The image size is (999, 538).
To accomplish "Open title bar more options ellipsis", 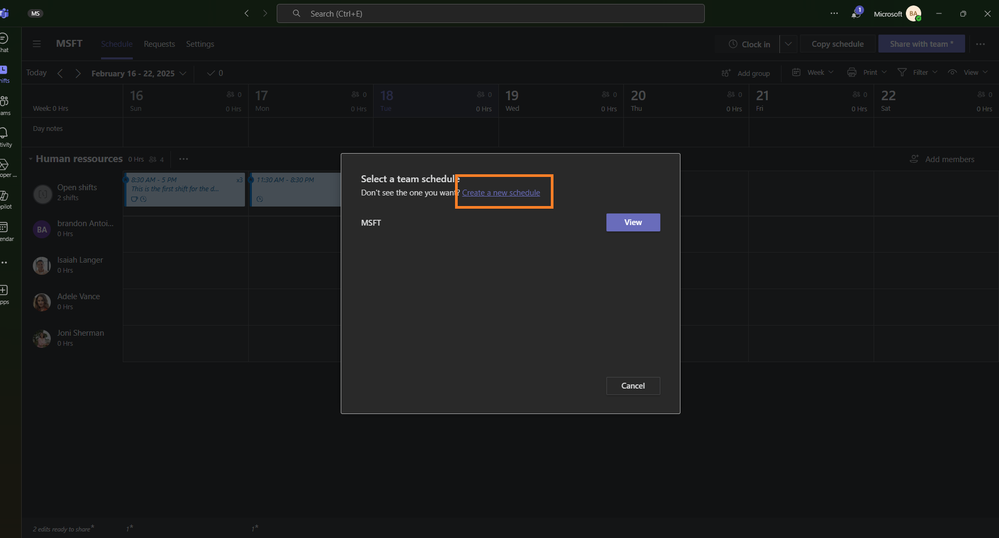I will pos(834,13).
